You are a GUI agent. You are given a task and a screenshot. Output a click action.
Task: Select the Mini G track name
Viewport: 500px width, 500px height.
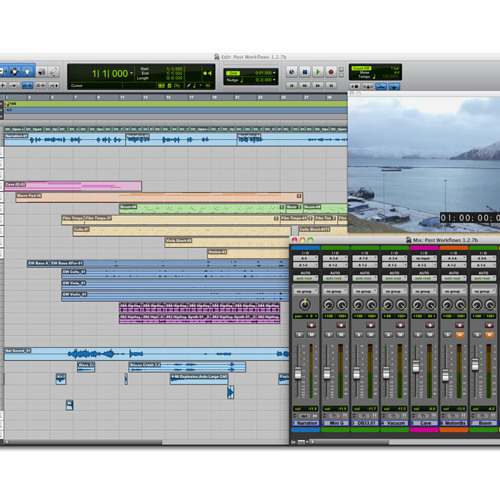pos(335,423)
